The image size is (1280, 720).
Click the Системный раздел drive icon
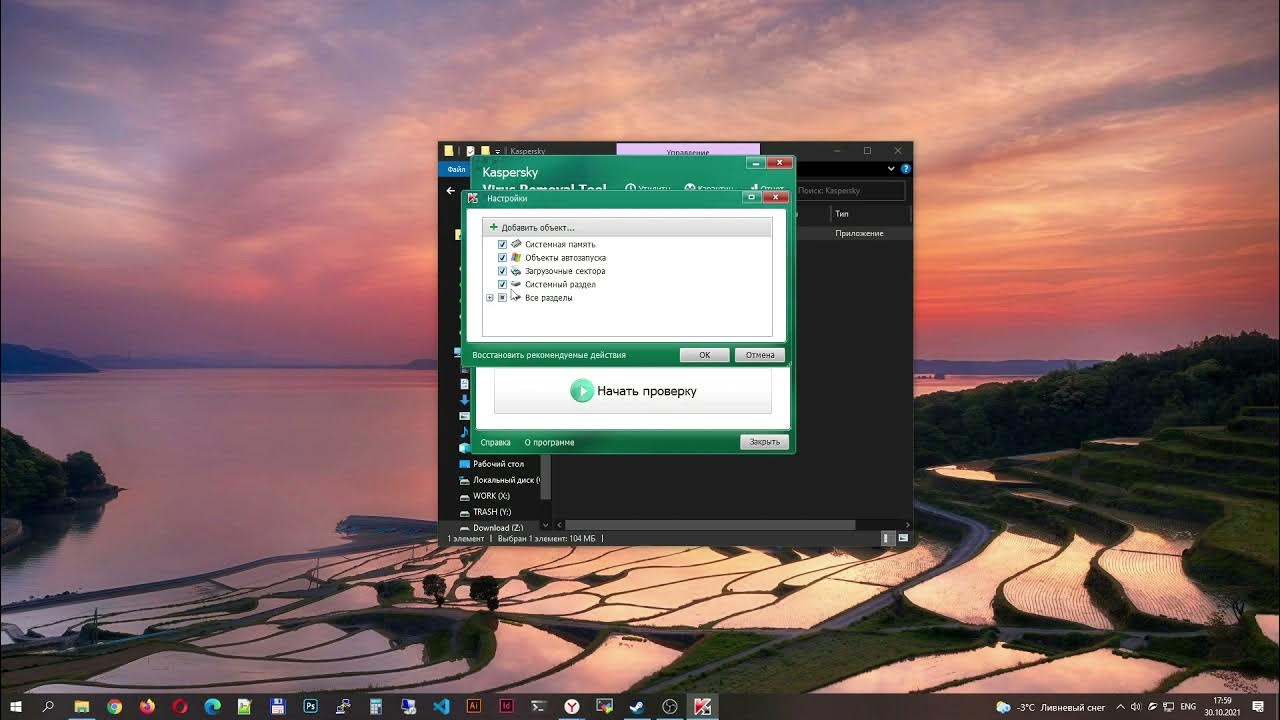pos(516,284)
